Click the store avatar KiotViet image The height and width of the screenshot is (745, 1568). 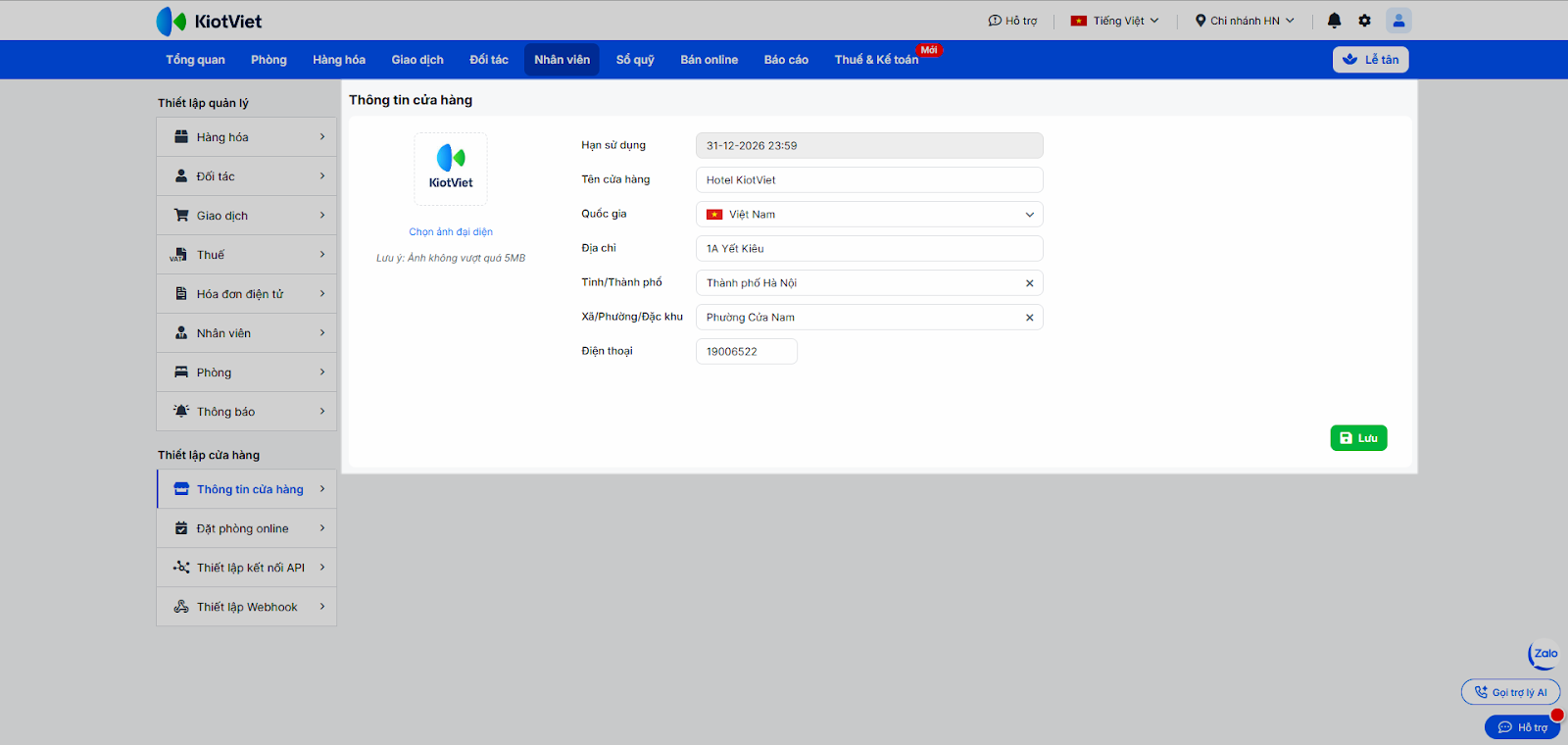[451, 169]
